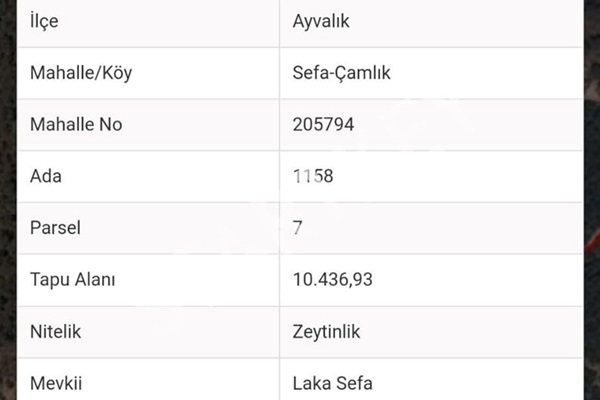
Task: Click the satellite map strip left of table
Action: pyautogui.click(x=8, y=200)
